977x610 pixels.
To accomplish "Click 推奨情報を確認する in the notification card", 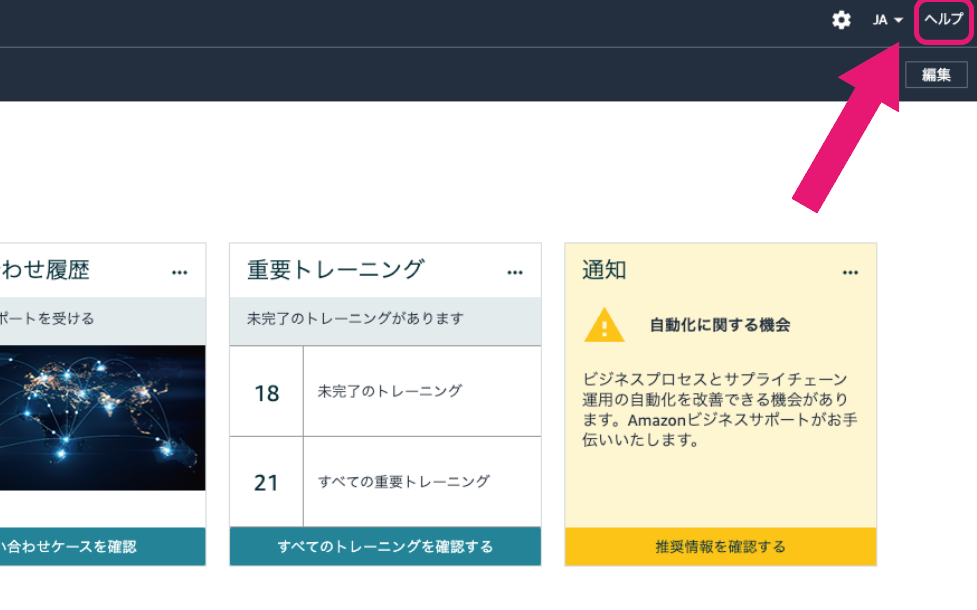I will click(x=720, y=547).
